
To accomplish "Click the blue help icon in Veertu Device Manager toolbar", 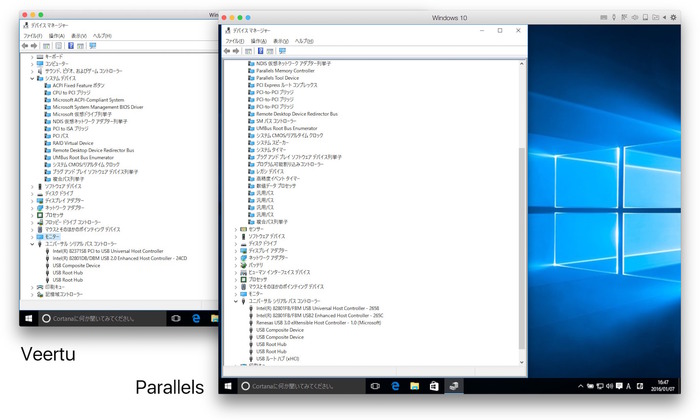I will [71, 46].
